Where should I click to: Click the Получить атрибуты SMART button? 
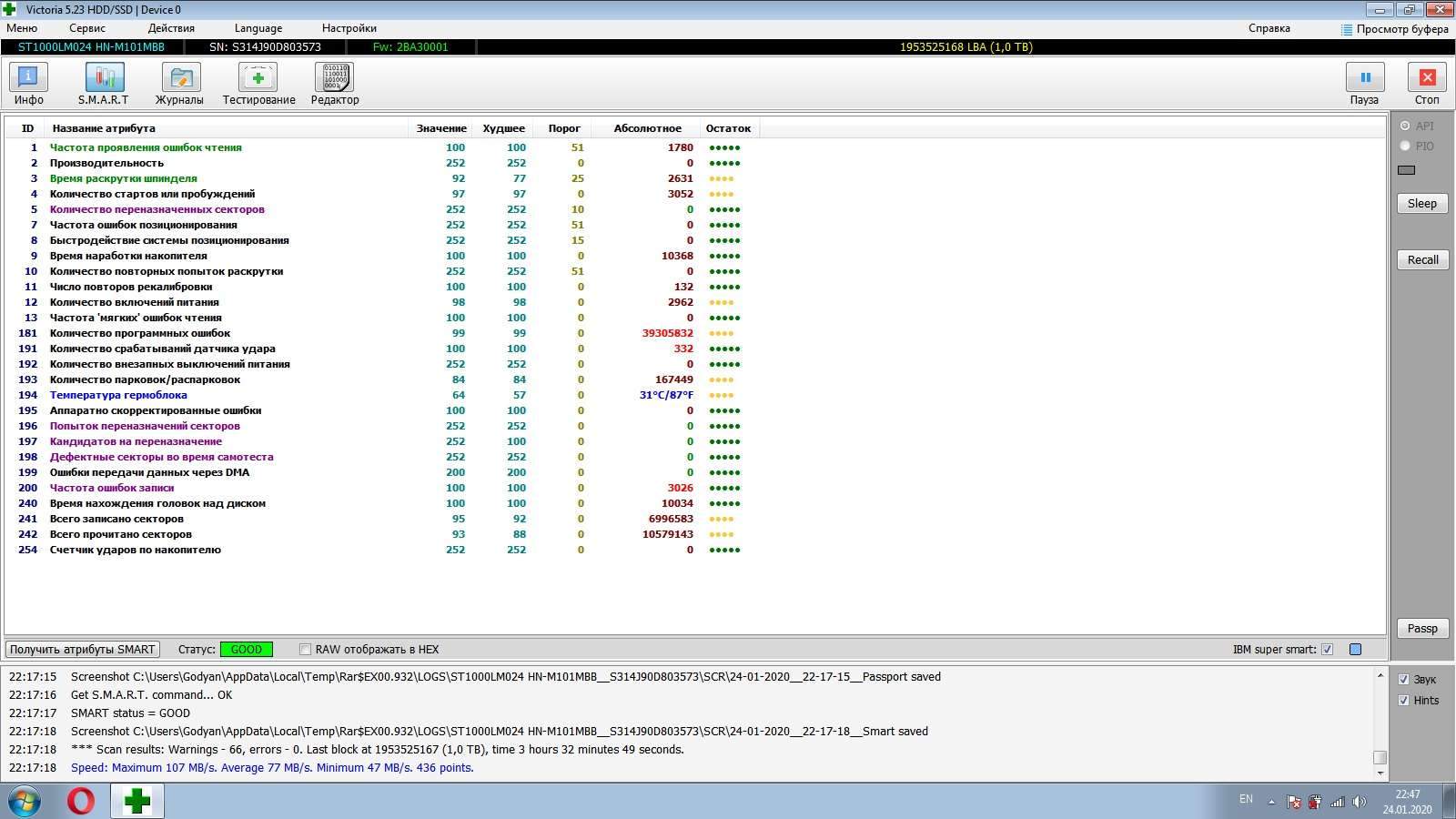(x=83, y=650)
